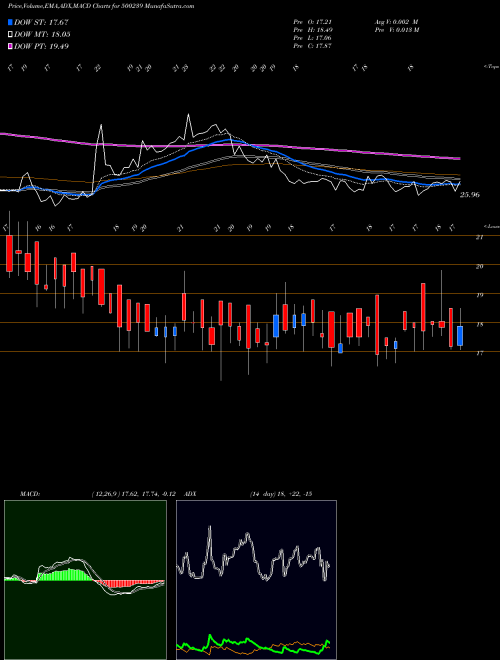Click the 17 price axis label
Image resolution: width=500 pixels, height=660 pixels.
479,354
